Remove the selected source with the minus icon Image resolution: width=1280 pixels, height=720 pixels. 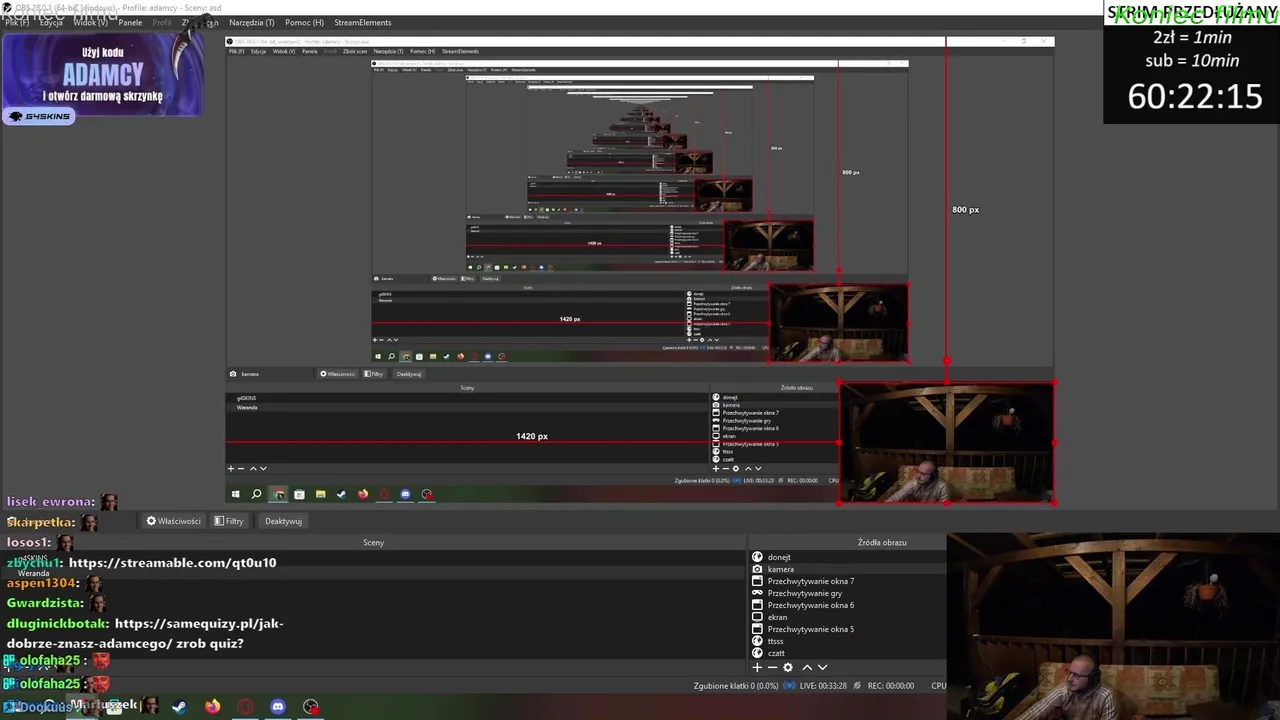tap(772, 667)
